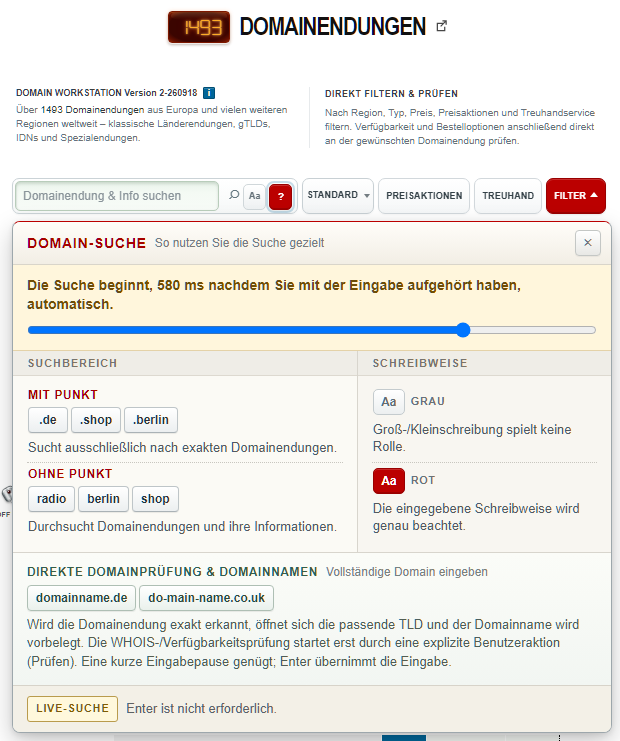The height and width of the screenshot is (741, 620).
Task: Select the red Aa ROT writing mode
Action: [388, 481]
